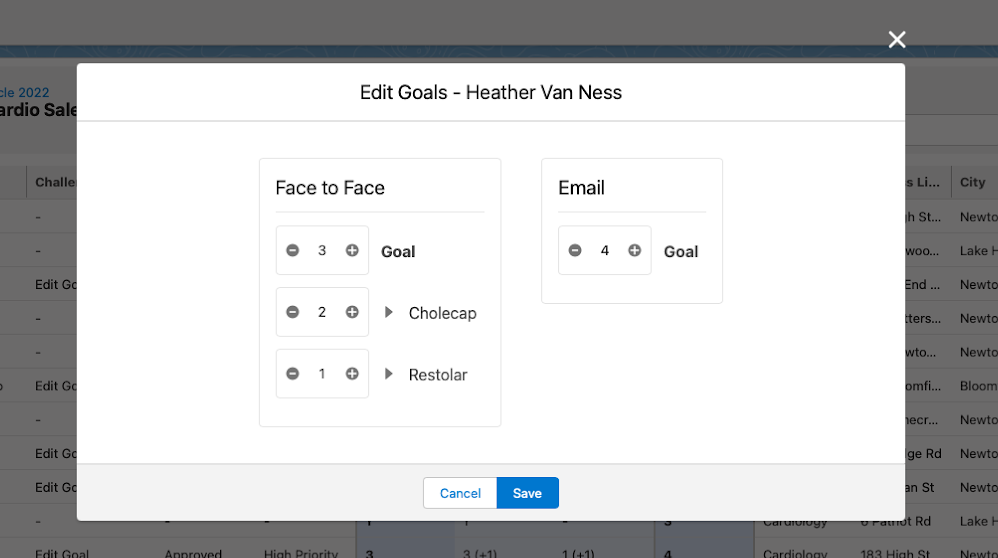The image size is (998, 558).
Task: Click the Restolar quantity field
Action: [322, 374]
